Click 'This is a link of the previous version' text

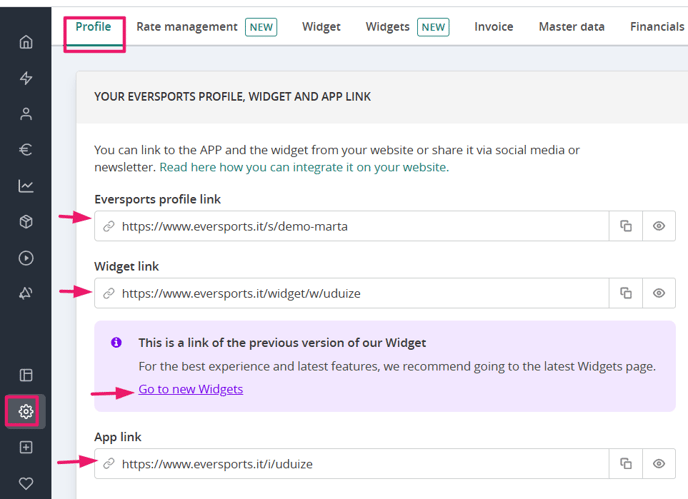(282, 343)
